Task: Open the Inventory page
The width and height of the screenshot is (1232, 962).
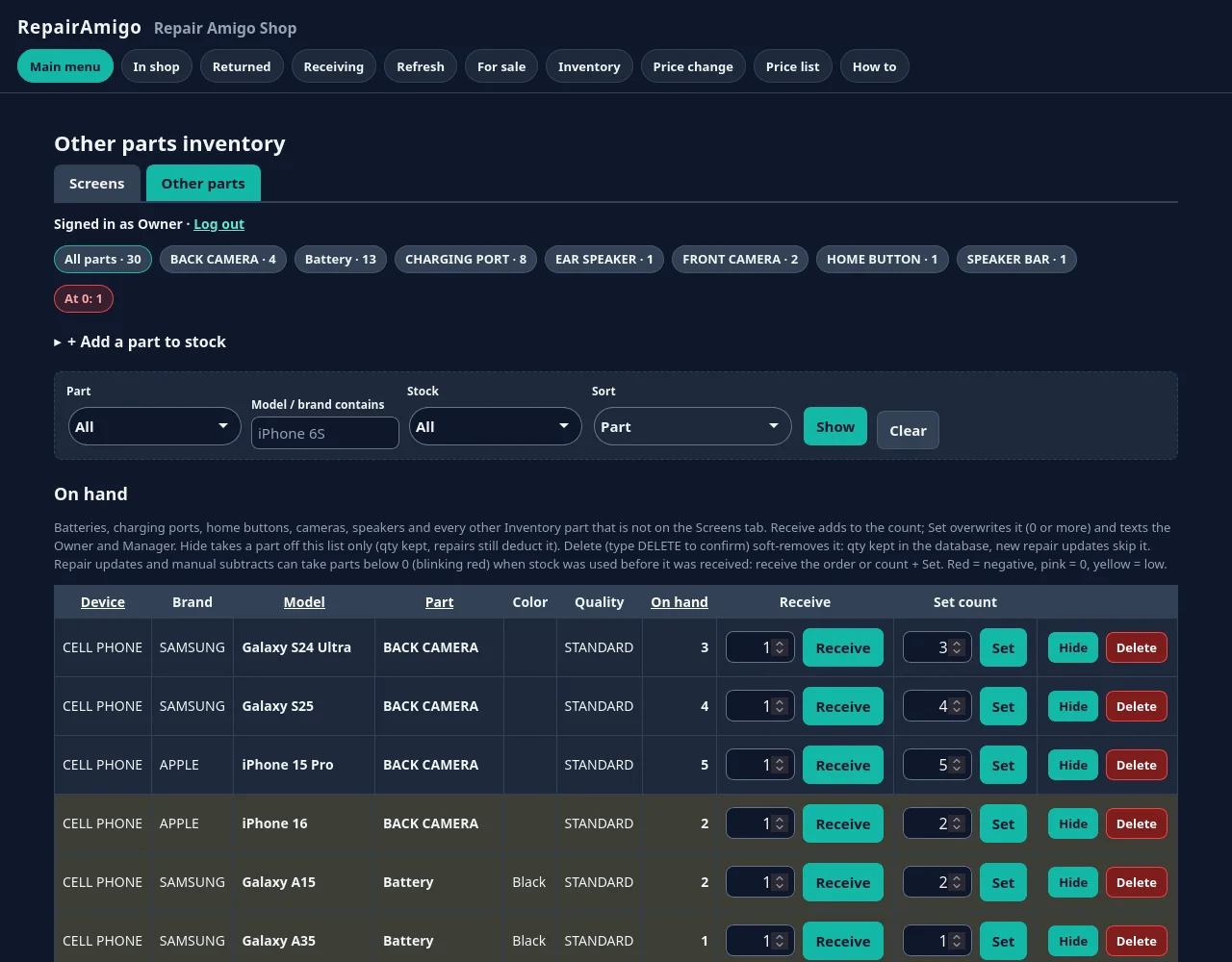Action: pyautogui.click(x=589, y=66)
